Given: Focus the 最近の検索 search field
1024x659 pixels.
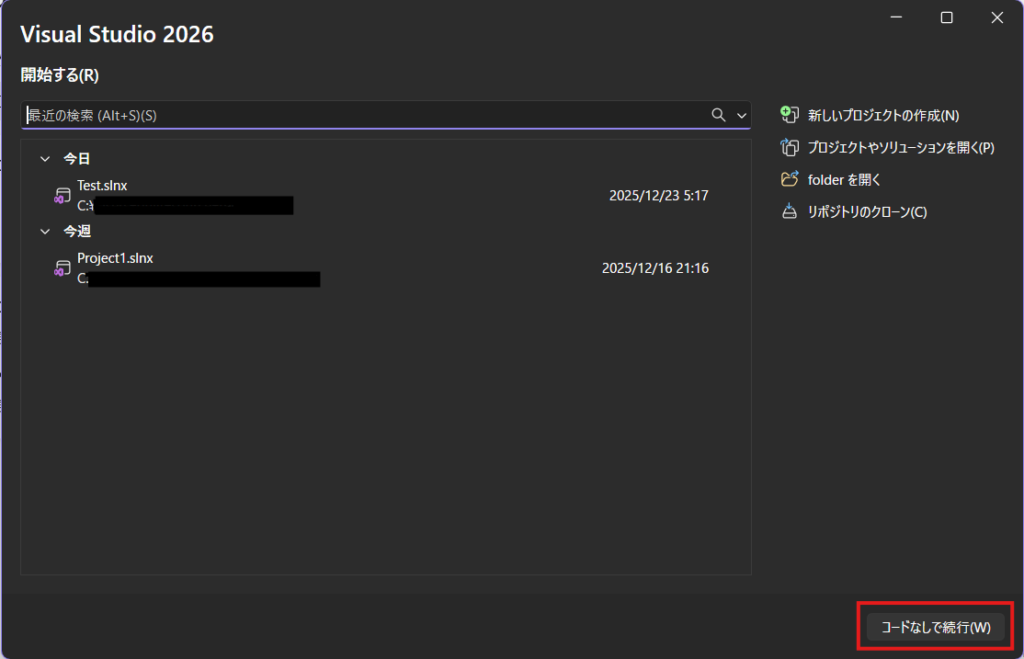Looking at the screenshot, I should (x=360, y=115).
